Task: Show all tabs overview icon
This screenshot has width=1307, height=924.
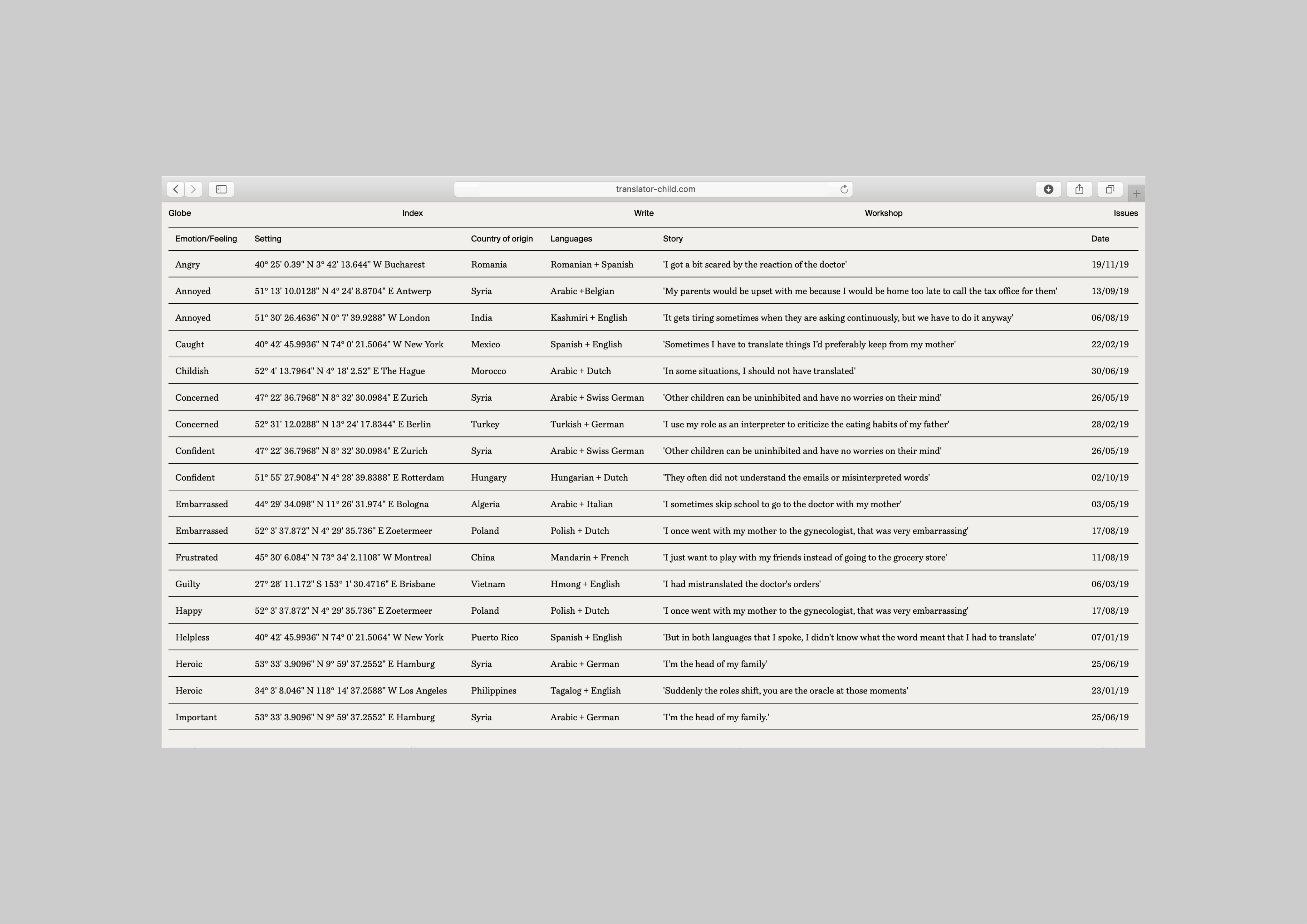Action: coord(1109,189)
